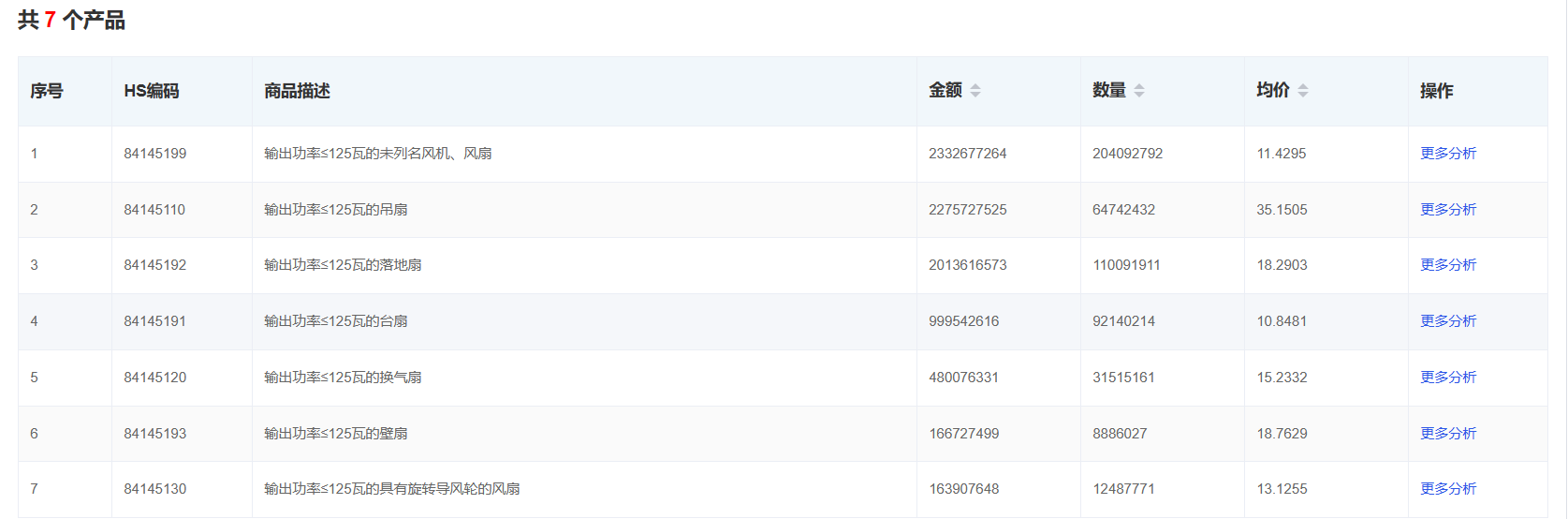The height and width of the screenshot is (519, 1568).
Task: Open 更多分析 for HS code 84145191
Action: click(x=1448, y=321)
